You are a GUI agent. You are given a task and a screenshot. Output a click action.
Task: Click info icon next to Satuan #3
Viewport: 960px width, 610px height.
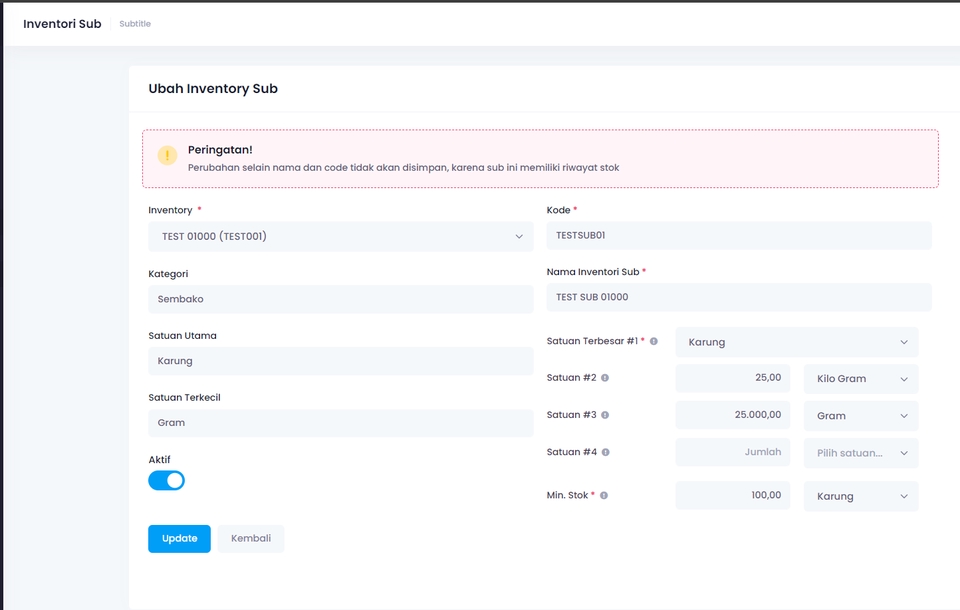605,415
